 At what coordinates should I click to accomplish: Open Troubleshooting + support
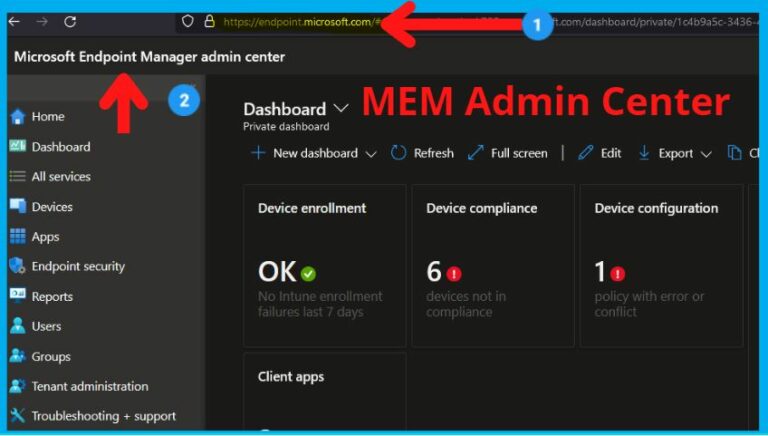pos(104,416)
